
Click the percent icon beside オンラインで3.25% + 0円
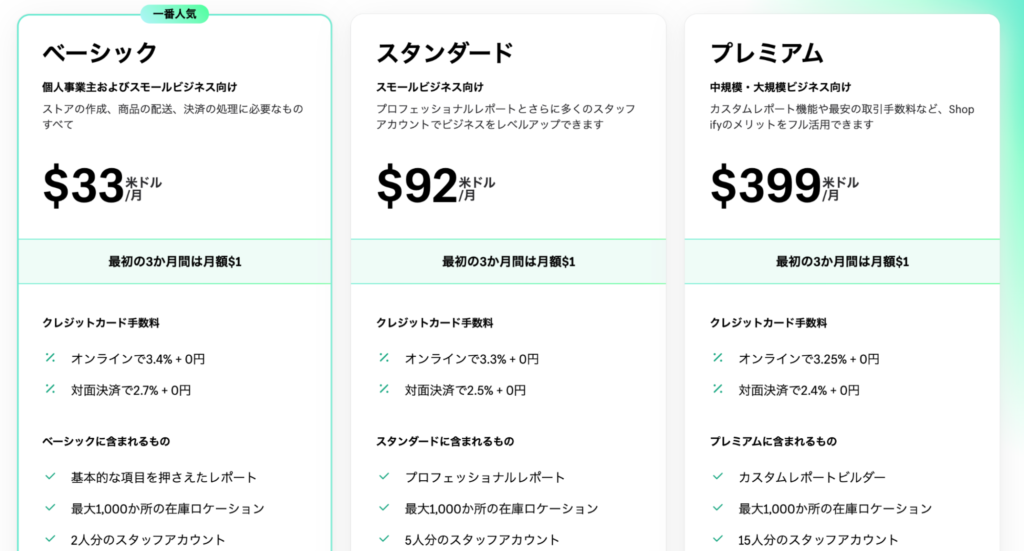(x=718, y=358)
